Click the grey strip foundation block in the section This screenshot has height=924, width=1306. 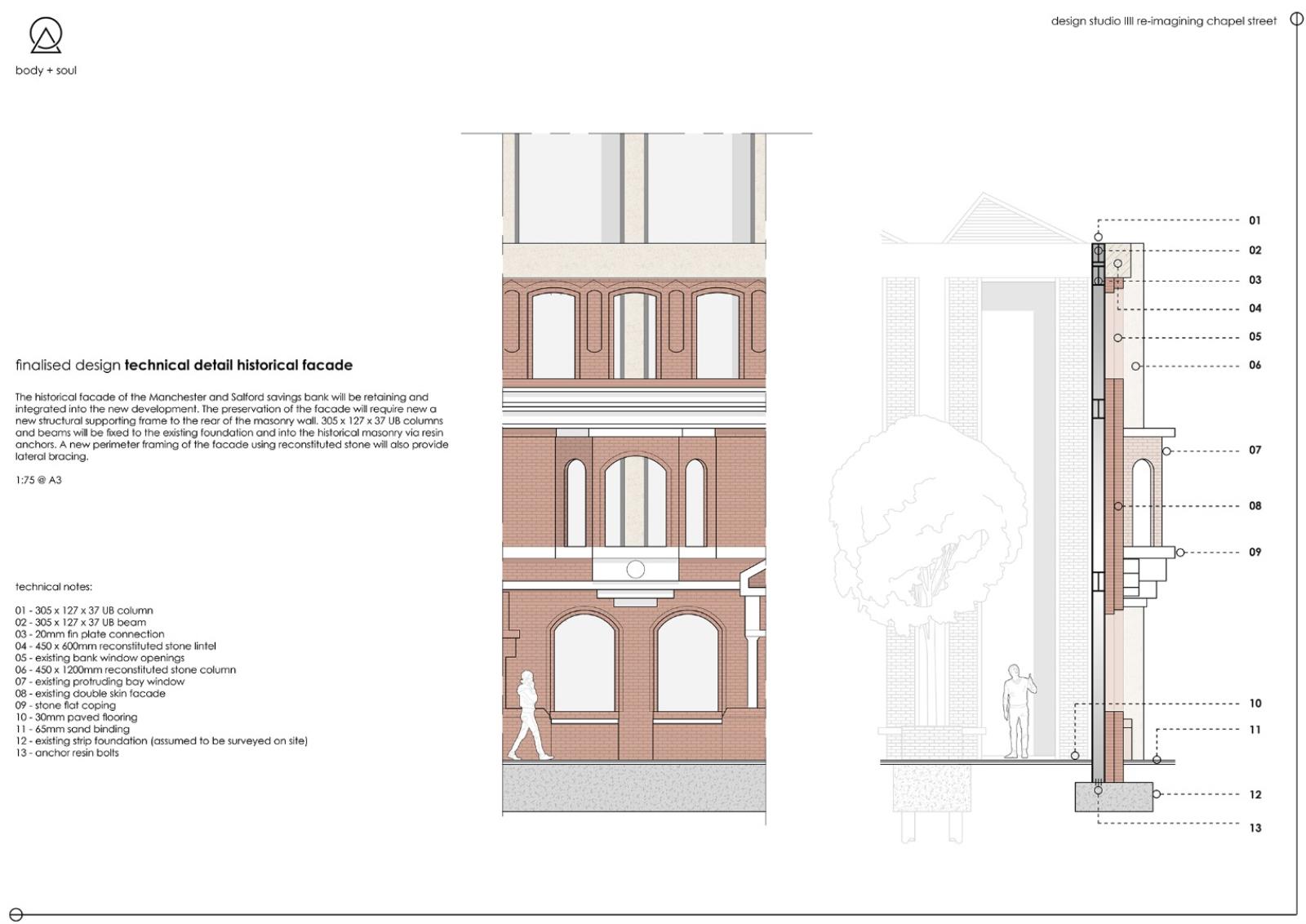point(1113,797)
